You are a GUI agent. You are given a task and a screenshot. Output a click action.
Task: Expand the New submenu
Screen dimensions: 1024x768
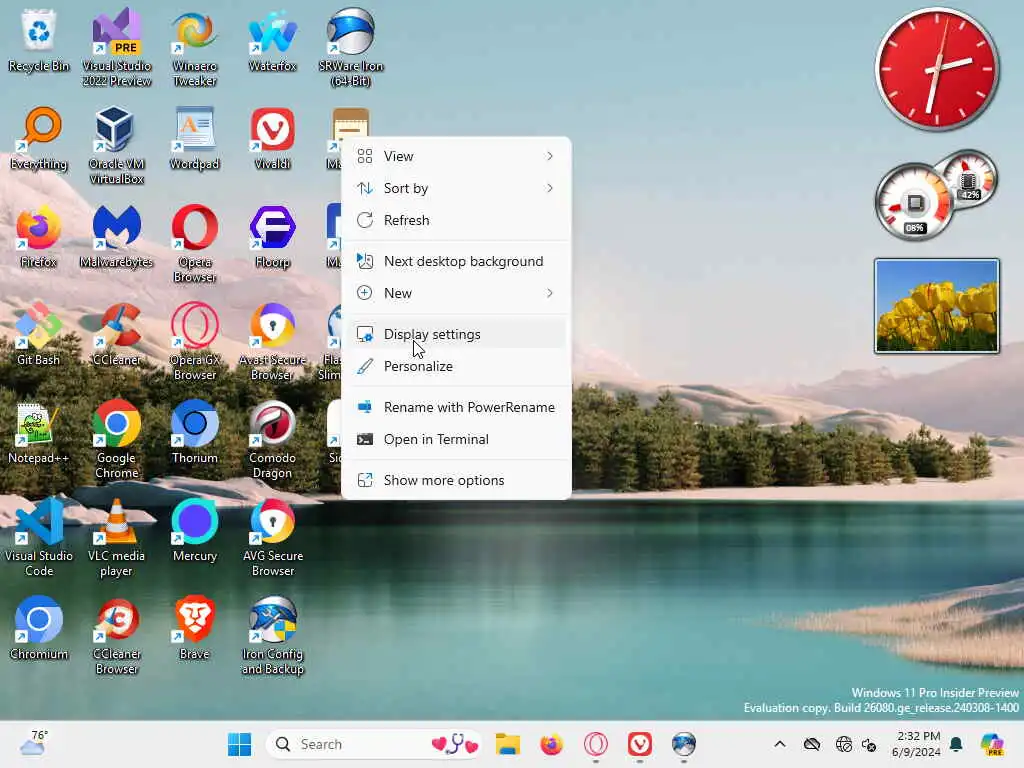(x=456, y=293)
